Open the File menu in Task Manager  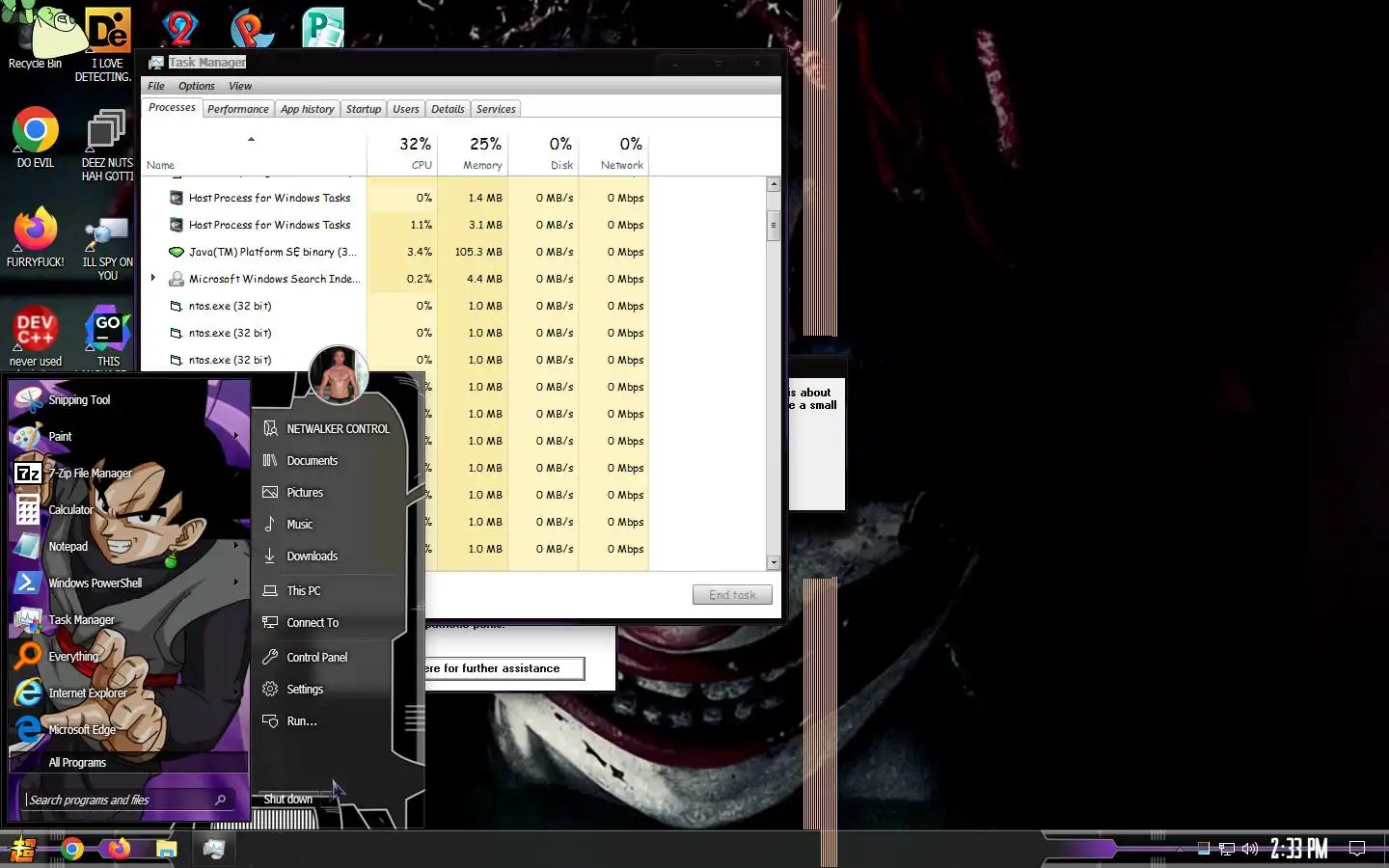tap(156, 86)
